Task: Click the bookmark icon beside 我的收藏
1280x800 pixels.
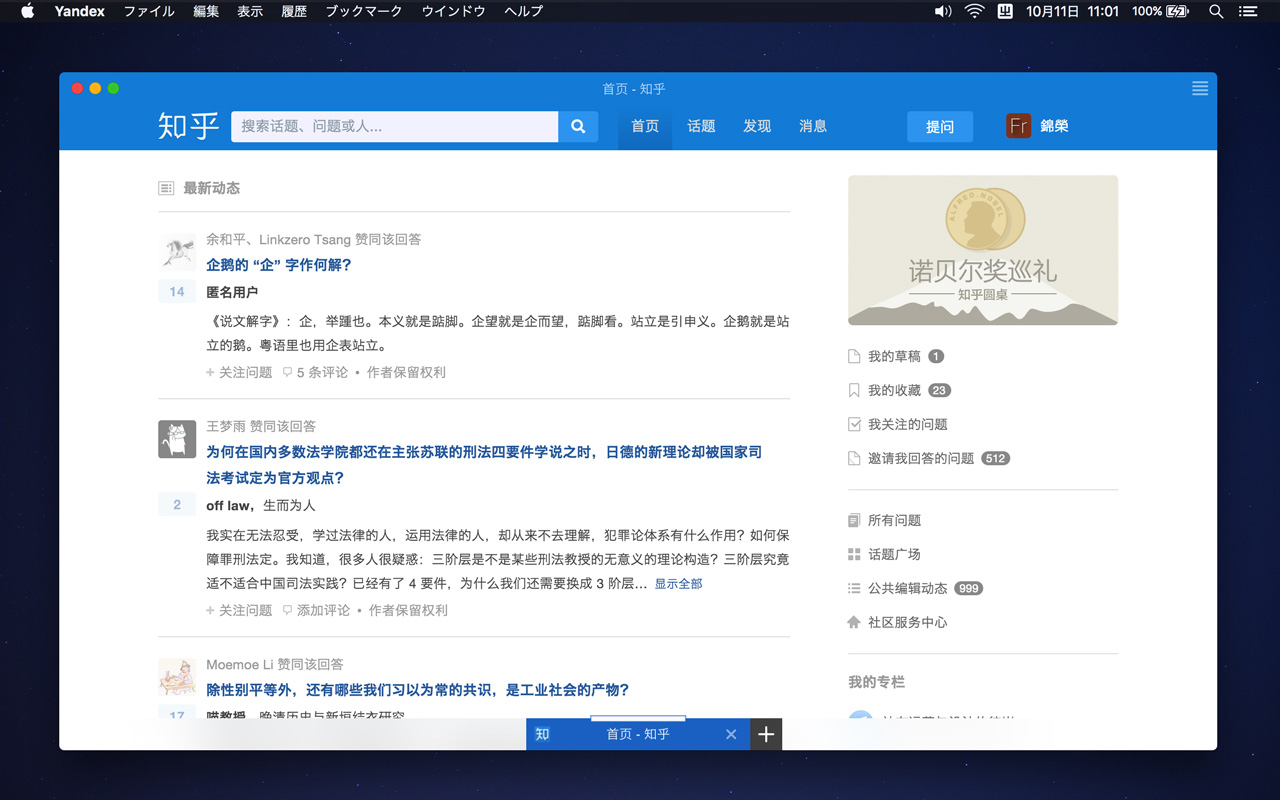Action: click(x=855, y=390)
